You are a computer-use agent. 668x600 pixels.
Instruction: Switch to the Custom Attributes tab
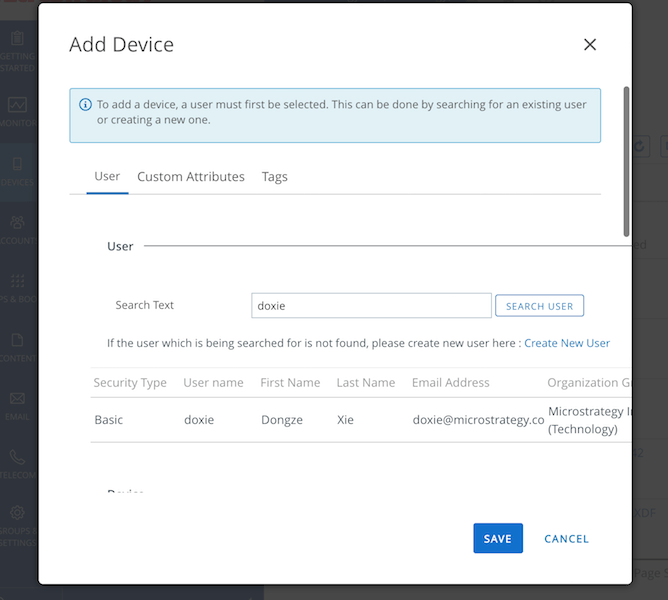coord(190,177)
